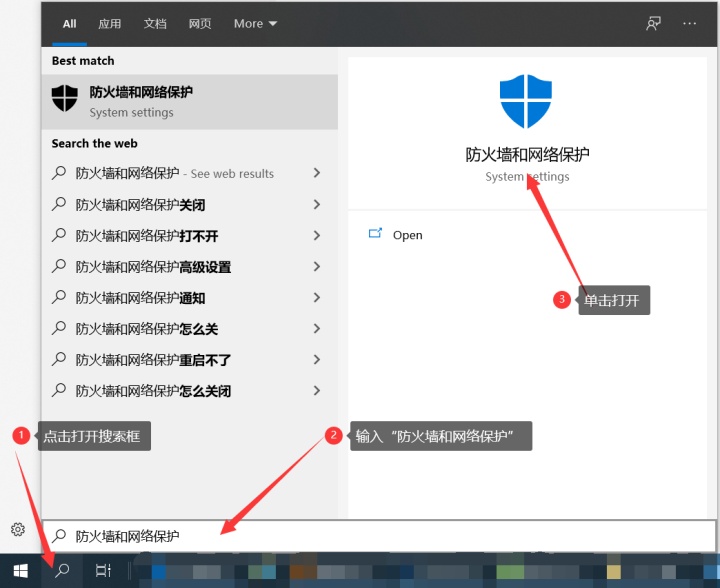
Task: Open the 防火墙和网络保护重启不了 web suggestion
Action: point(190,360)
